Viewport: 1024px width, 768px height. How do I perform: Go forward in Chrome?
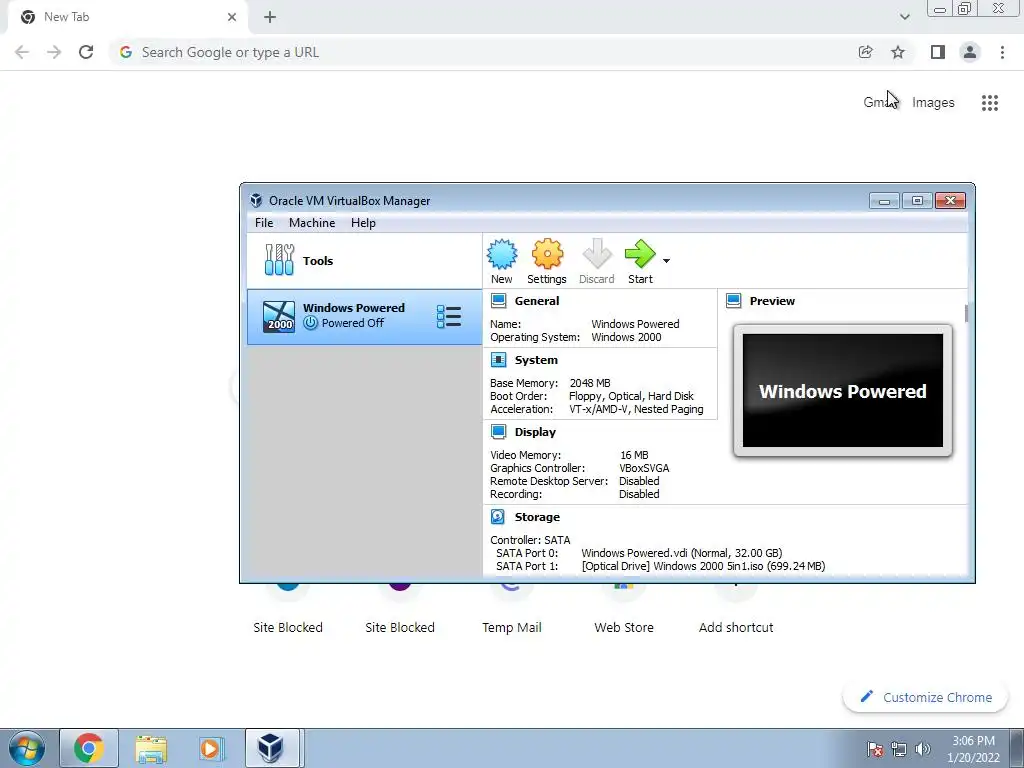(x=54, y=52)
